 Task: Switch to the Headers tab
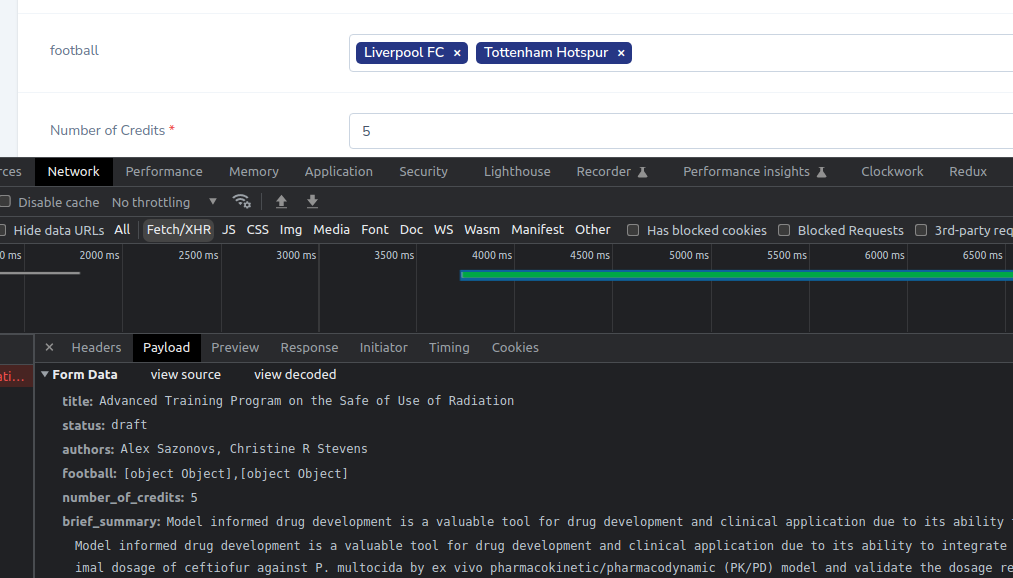coord(96,347)
